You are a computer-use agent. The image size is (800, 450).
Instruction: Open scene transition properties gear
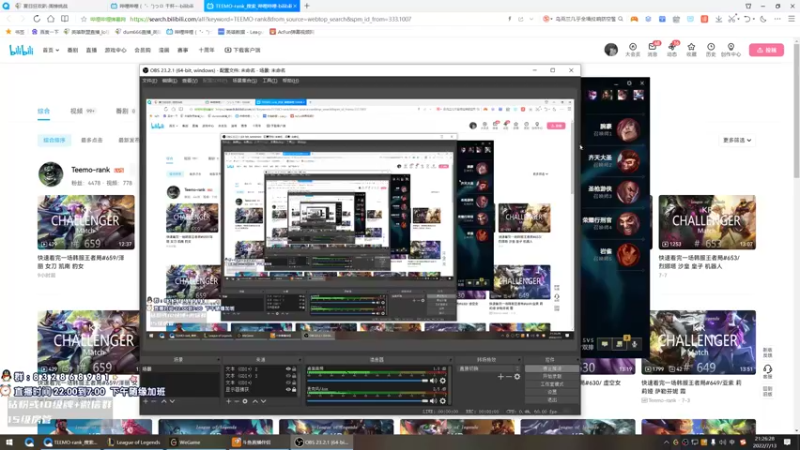(517, 377)
